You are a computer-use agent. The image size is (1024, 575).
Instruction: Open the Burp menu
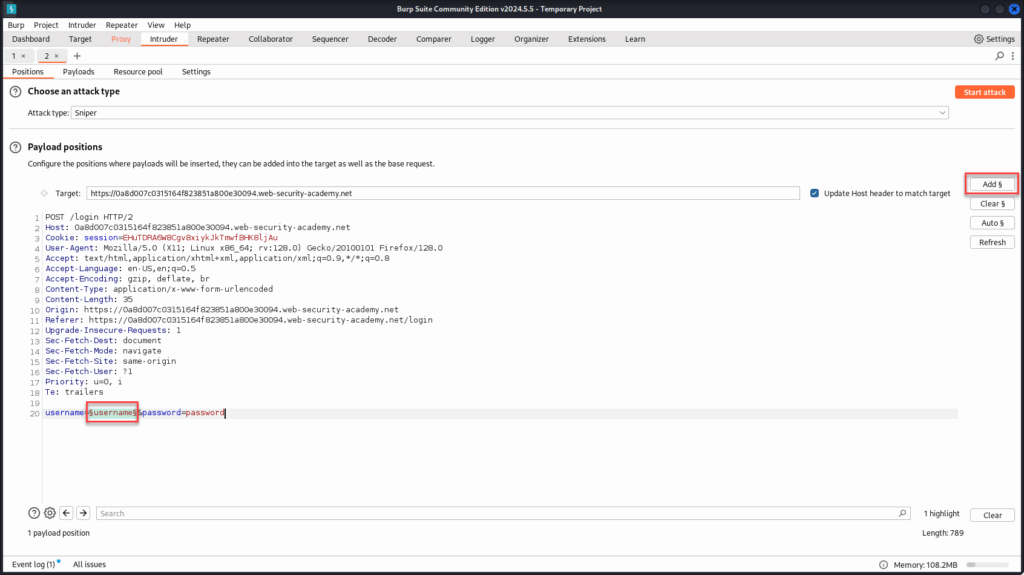(16, 25)
